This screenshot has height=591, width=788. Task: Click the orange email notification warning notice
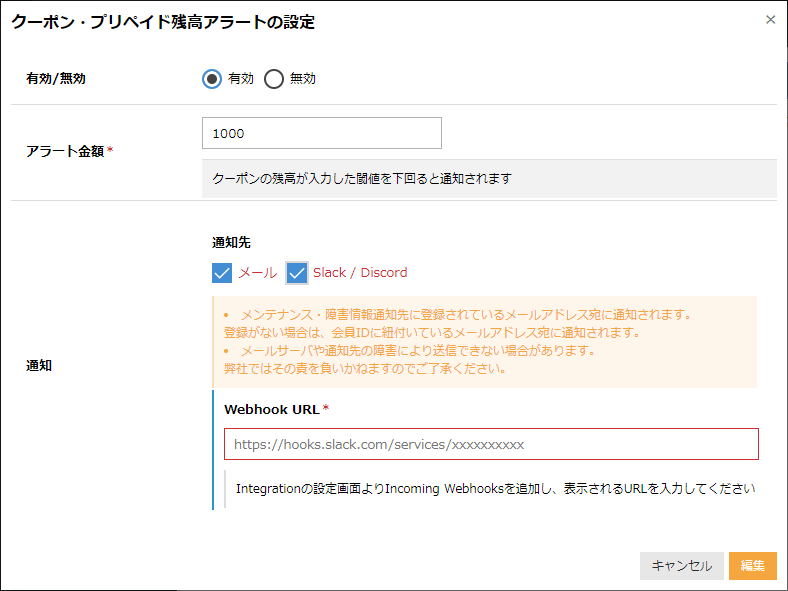[484, 341]
